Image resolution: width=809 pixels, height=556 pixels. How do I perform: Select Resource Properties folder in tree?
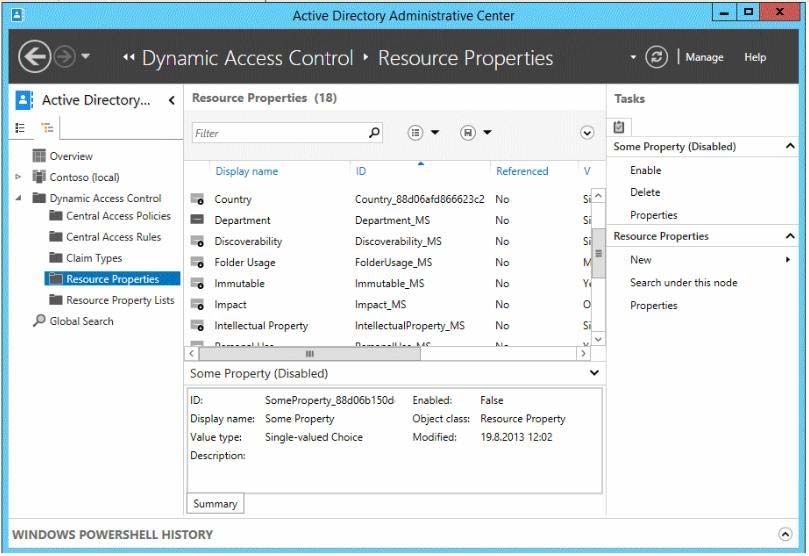[x=112, y=279]
